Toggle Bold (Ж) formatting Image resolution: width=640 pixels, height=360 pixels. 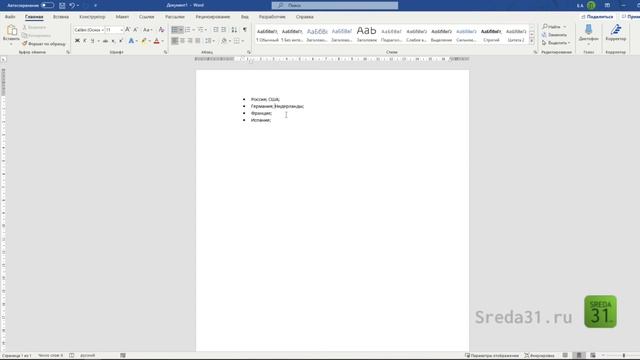(x=77, y=41)
